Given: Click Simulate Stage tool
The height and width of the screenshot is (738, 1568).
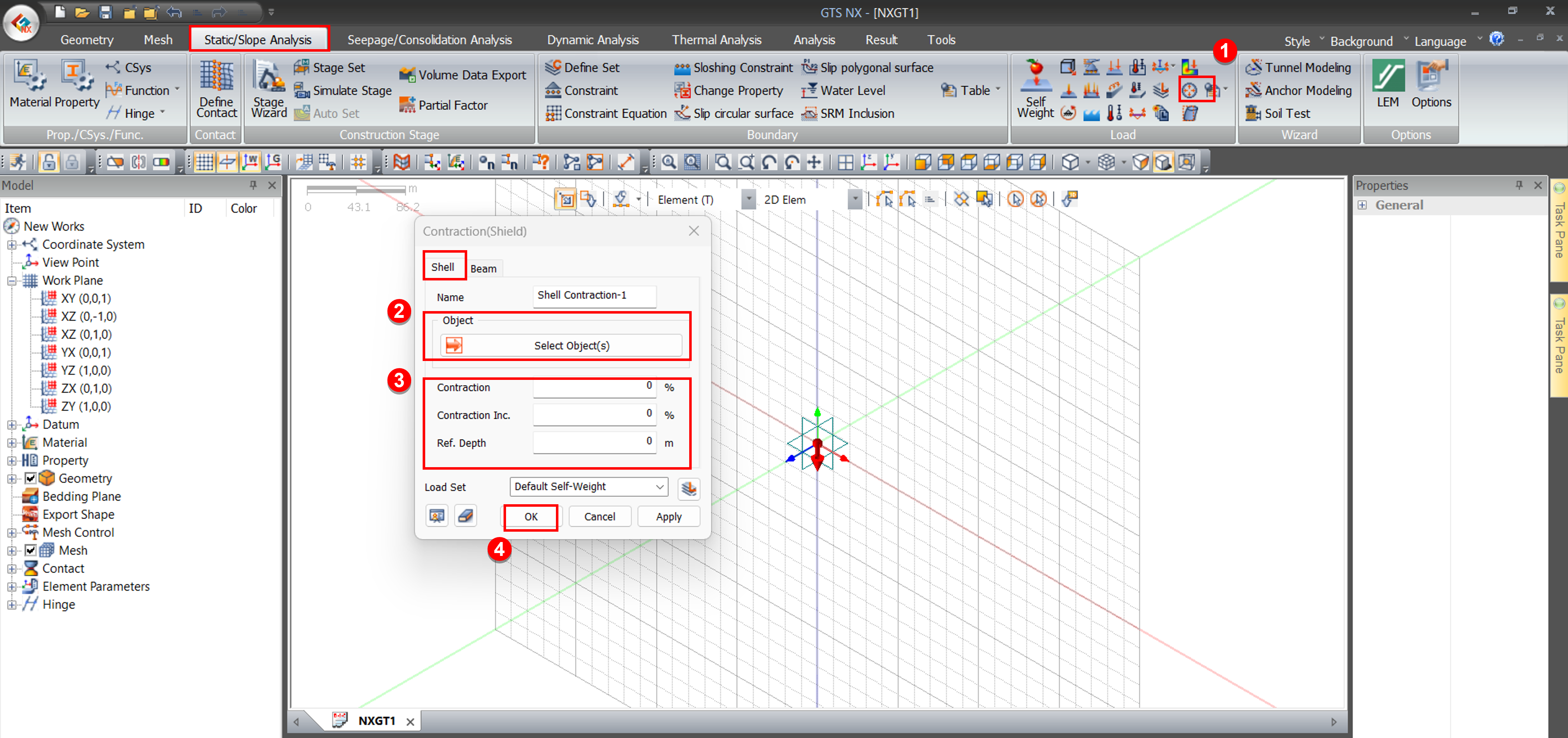Looking at the screenshot, I should tap(343, 91).
